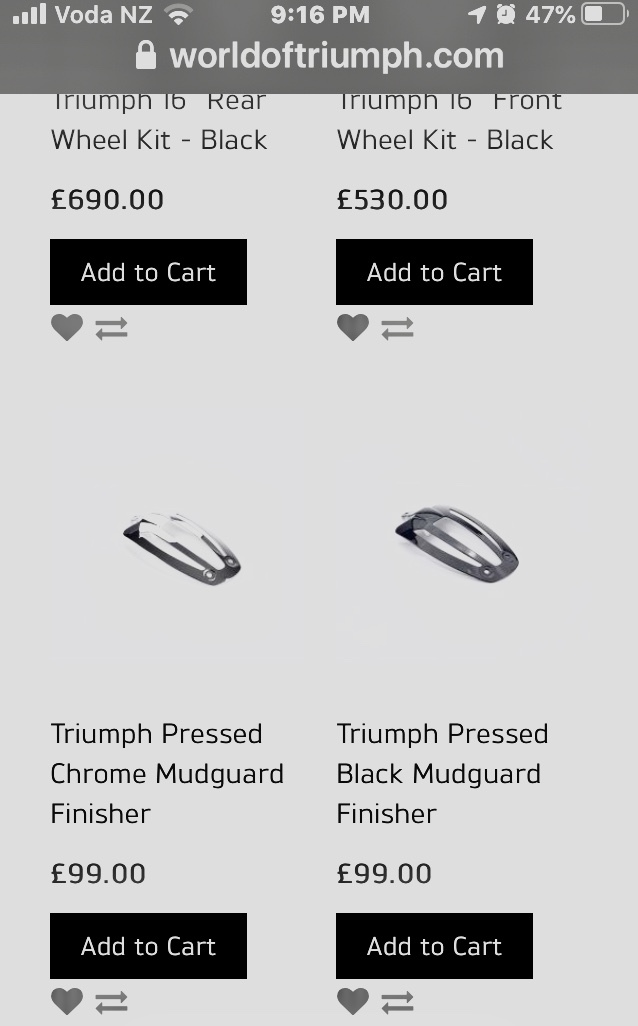Compare the 16" Front Wheel Kit product

coord(397,328)
